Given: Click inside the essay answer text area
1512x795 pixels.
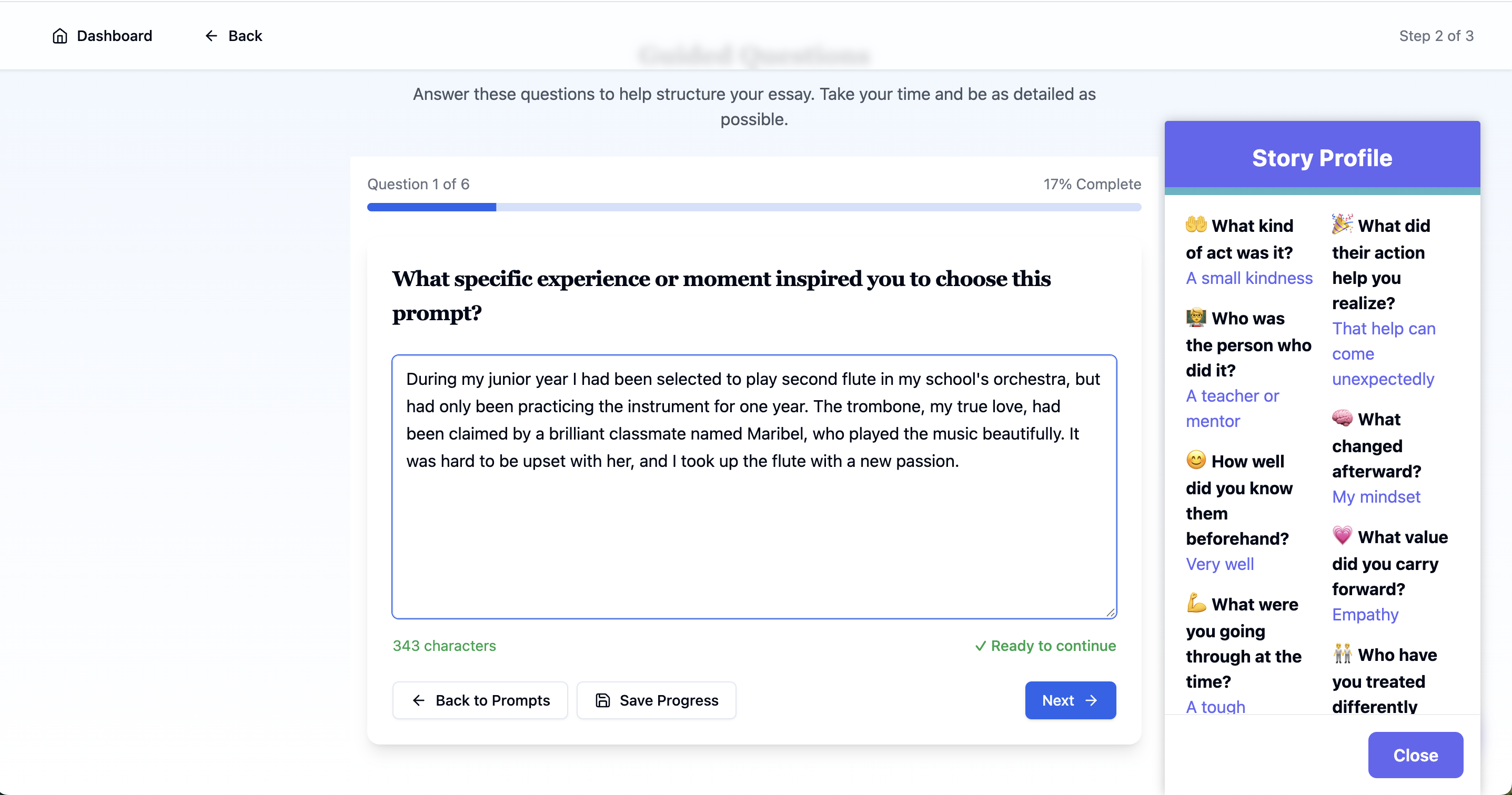Looking at the screenshot, I should pyautogui.click(x=754, y=528).
